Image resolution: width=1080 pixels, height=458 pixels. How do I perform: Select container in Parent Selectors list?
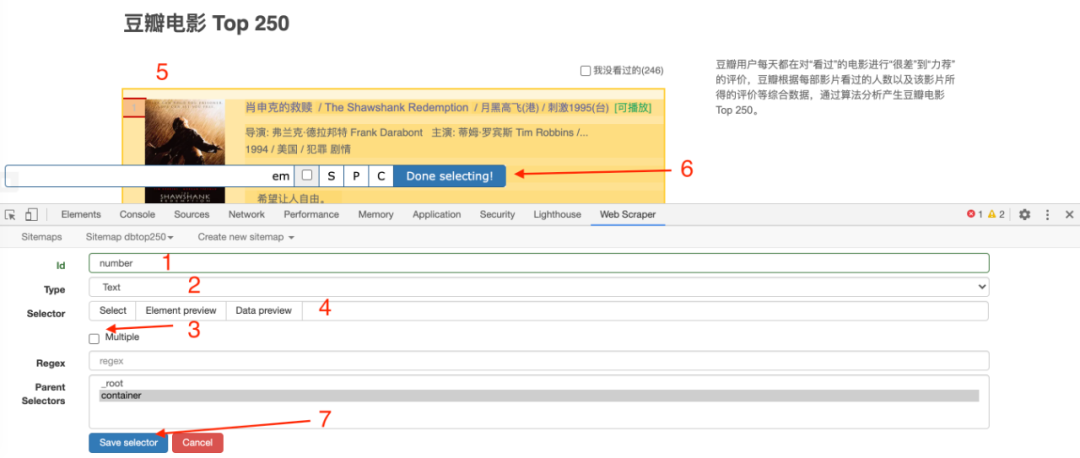tap(539, 396)
